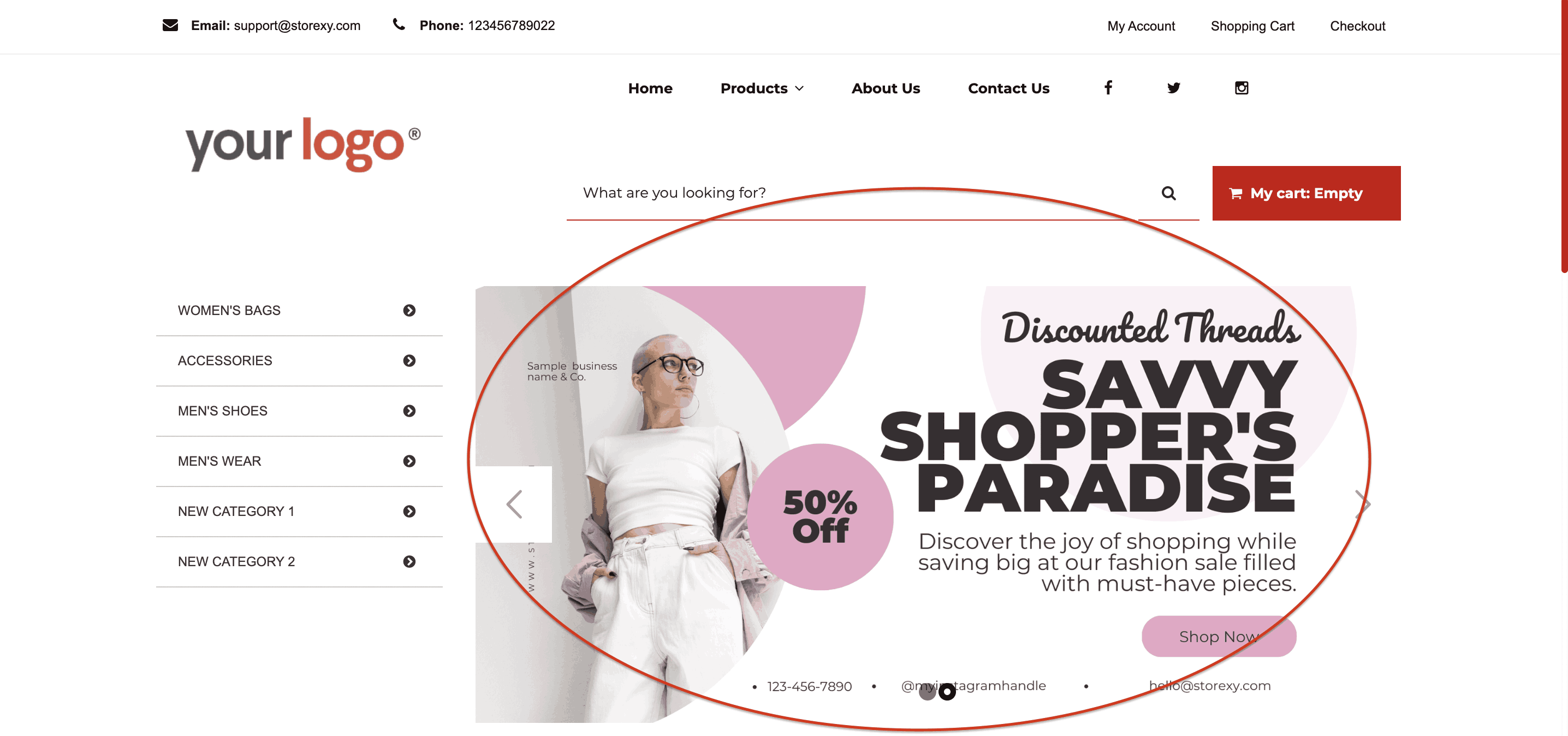
Task: Open the Instagram social icon
Action: (1241, 88)
